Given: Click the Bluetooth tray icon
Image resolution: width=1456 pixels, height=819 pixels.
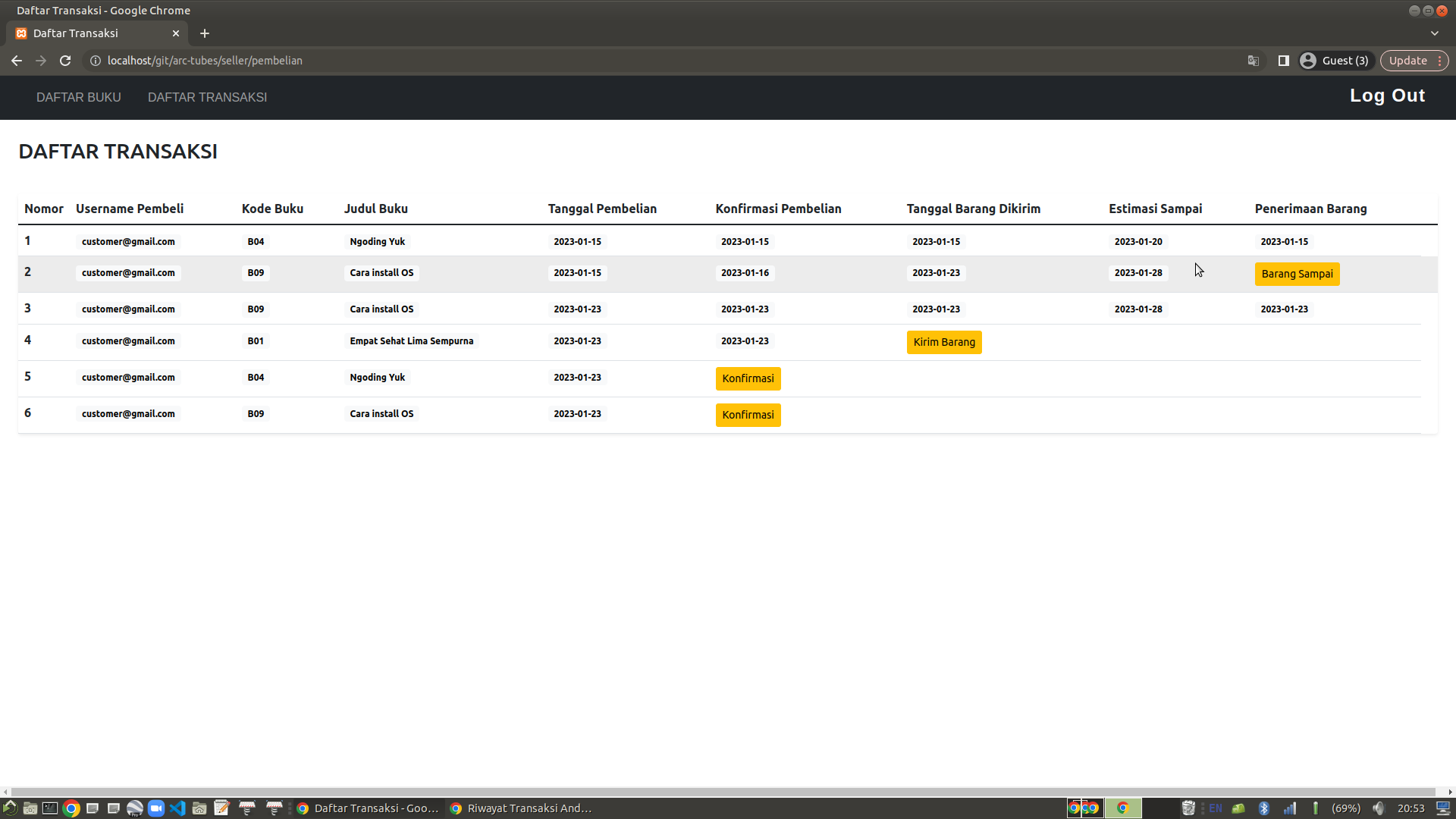Looking at the screenshot, I should (1263, 808).
